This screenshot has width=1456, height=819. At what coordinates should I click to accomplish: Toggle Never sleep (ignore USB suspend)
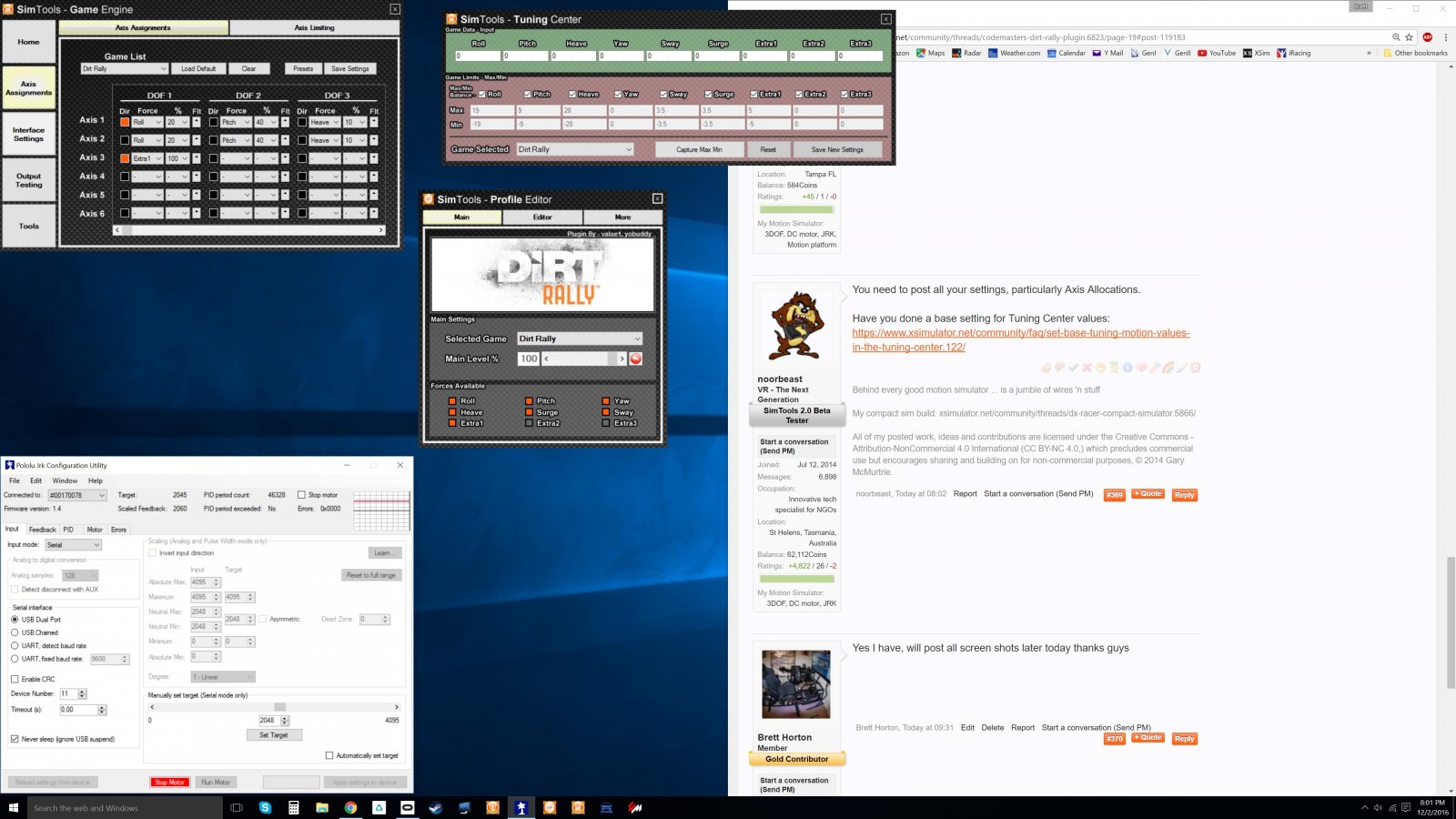point(15,739)
